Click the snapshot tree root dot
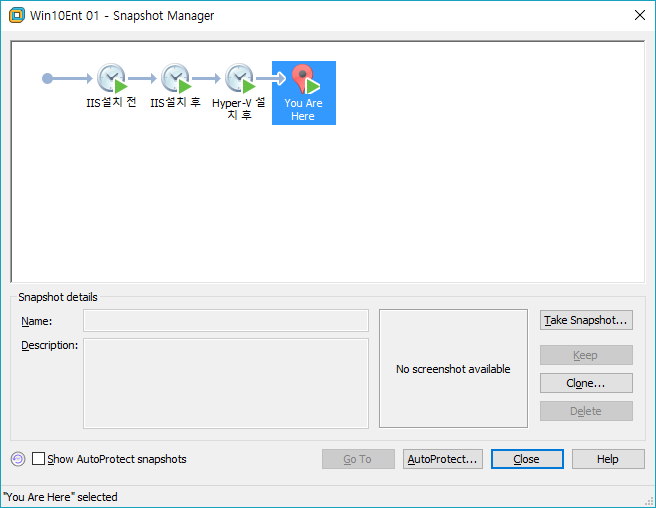656x508 pixels. tap(47, 78)
